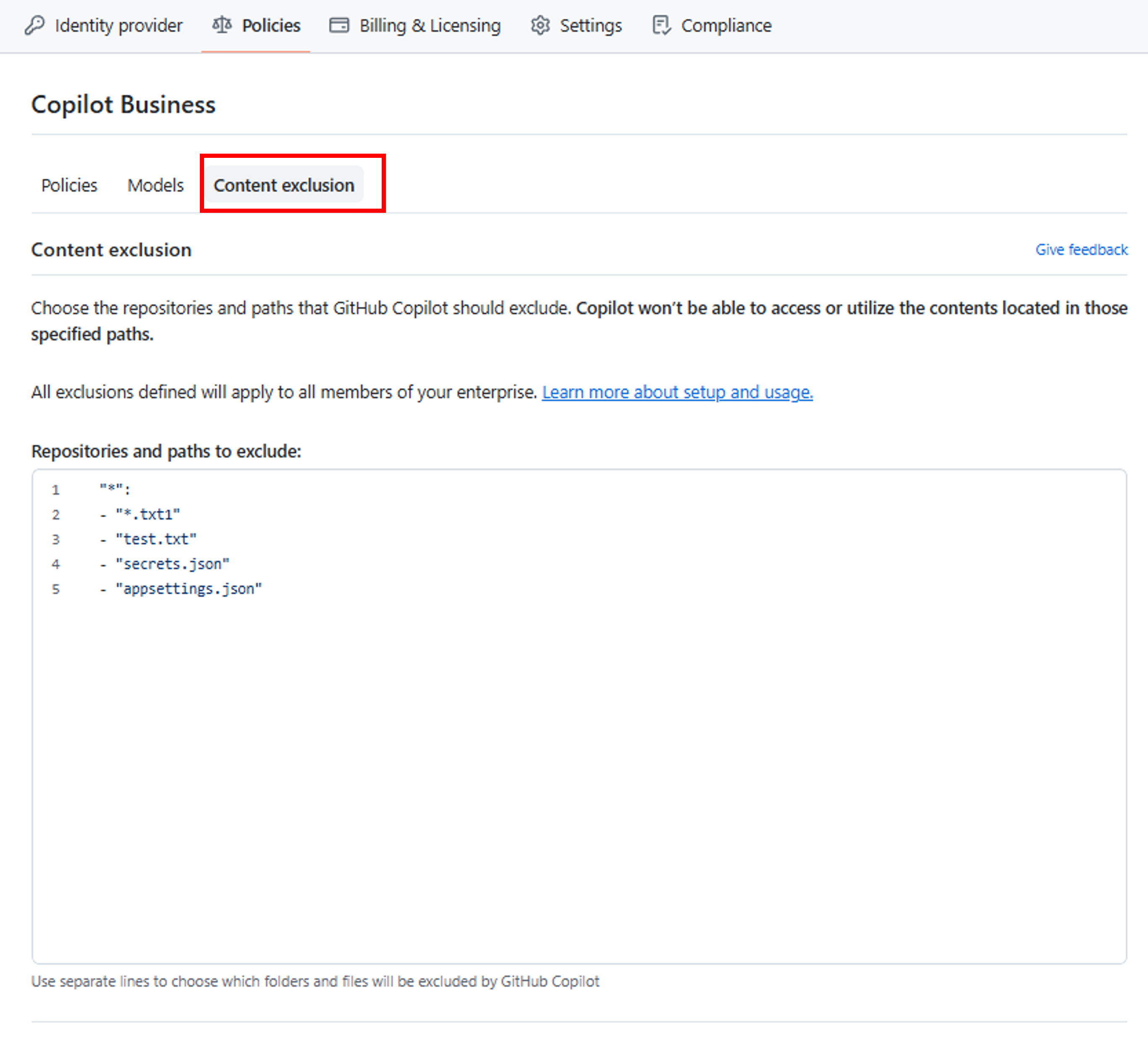
Task: Open the Compliance tab
Action: tap(712, 26)
